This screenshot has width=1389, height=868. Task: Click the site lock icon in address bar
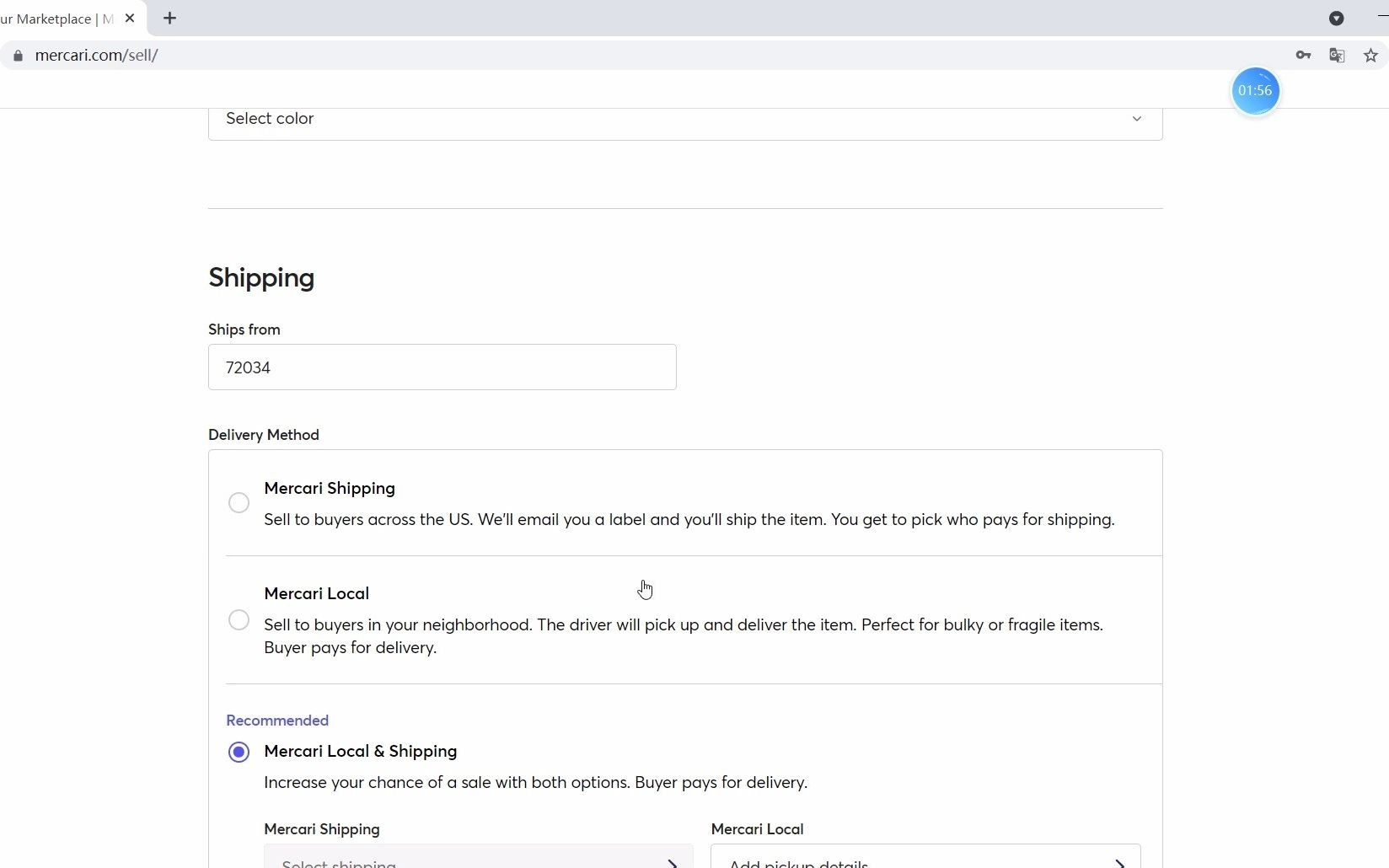(x=18, y=56)
